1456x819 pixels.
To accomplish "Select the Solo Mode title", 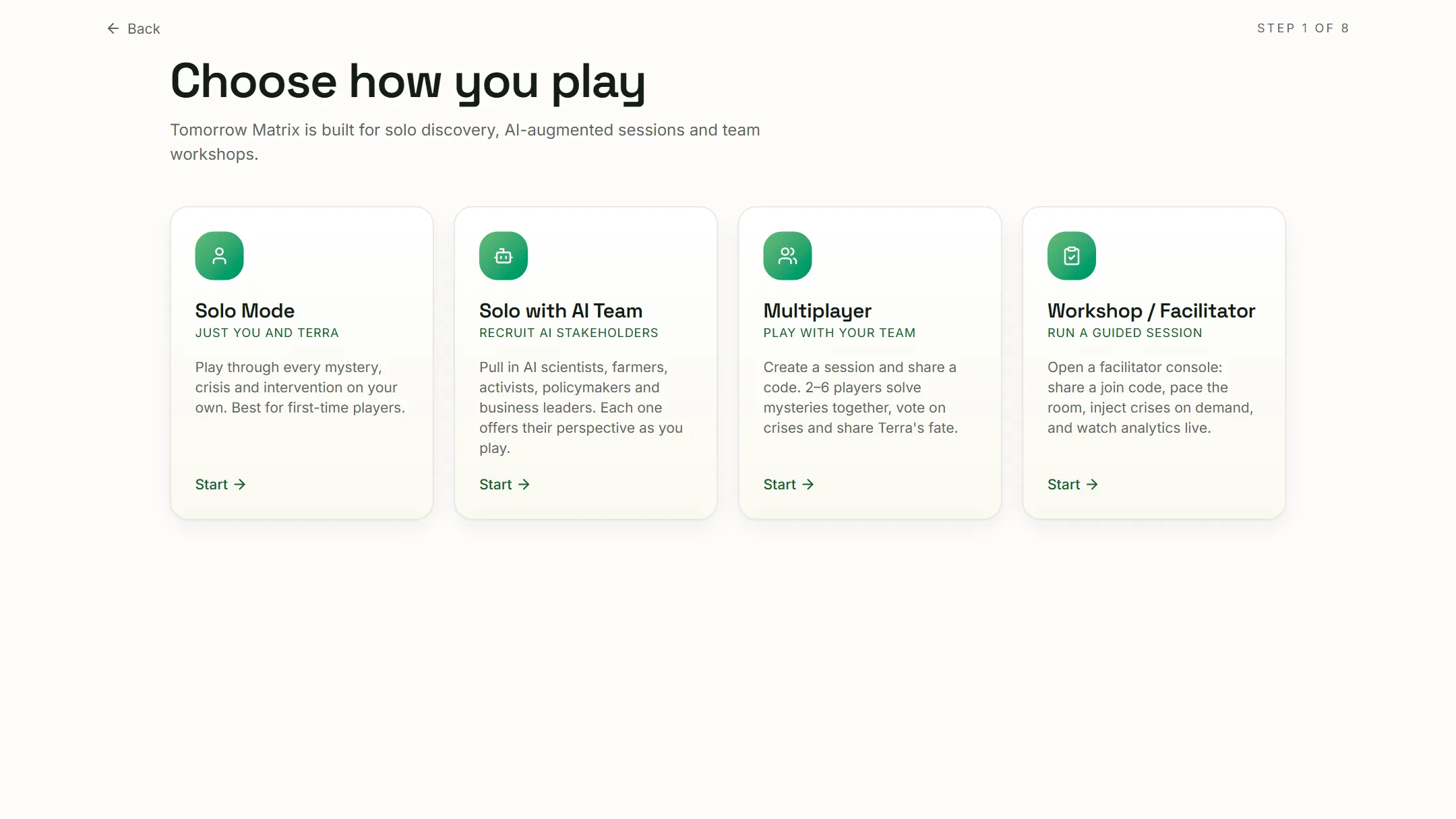I will (245, 311).
